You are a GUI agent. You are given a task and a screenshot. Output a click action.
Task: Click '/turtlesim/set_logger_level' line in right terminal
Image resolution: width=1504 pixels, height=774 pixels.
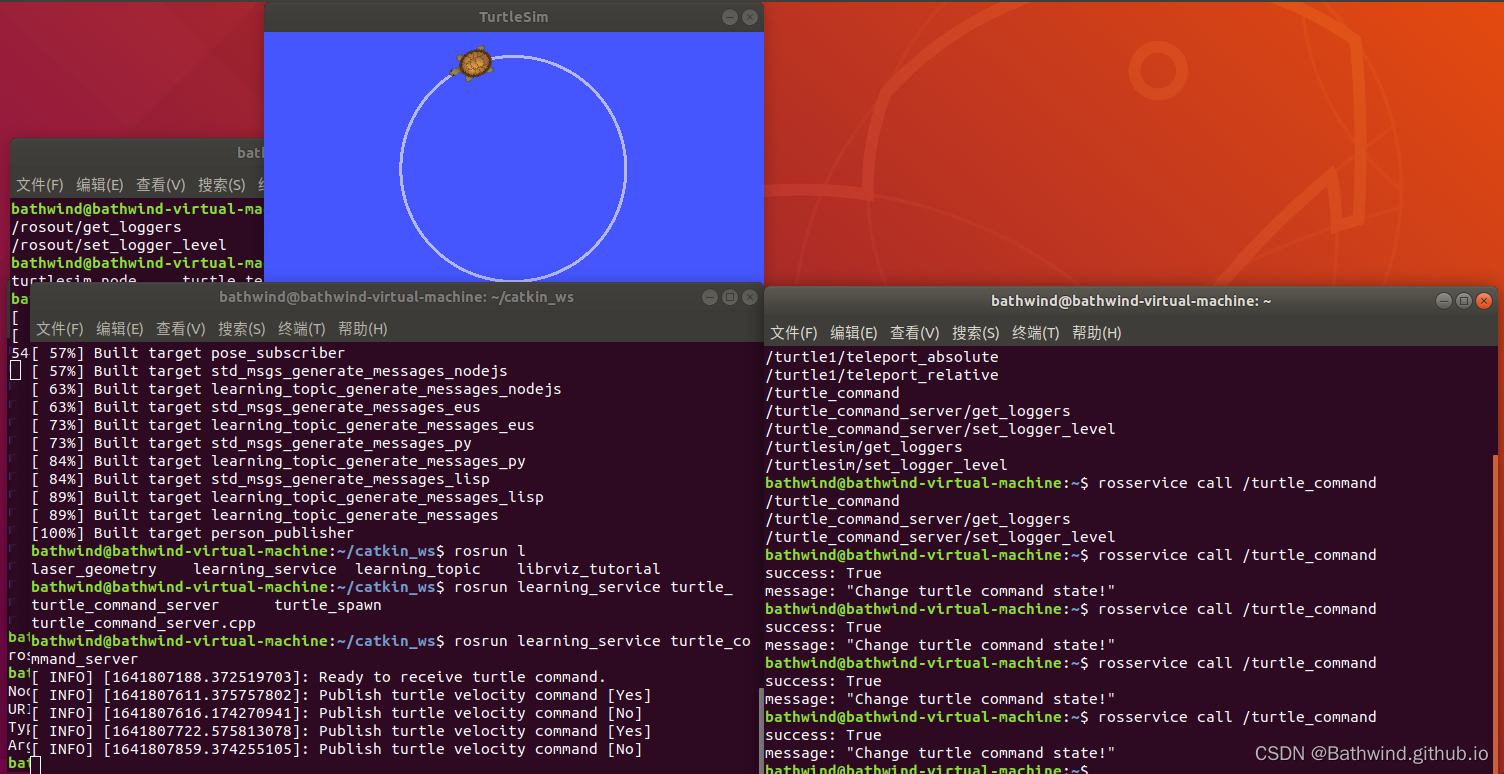[x=886, y=465]
